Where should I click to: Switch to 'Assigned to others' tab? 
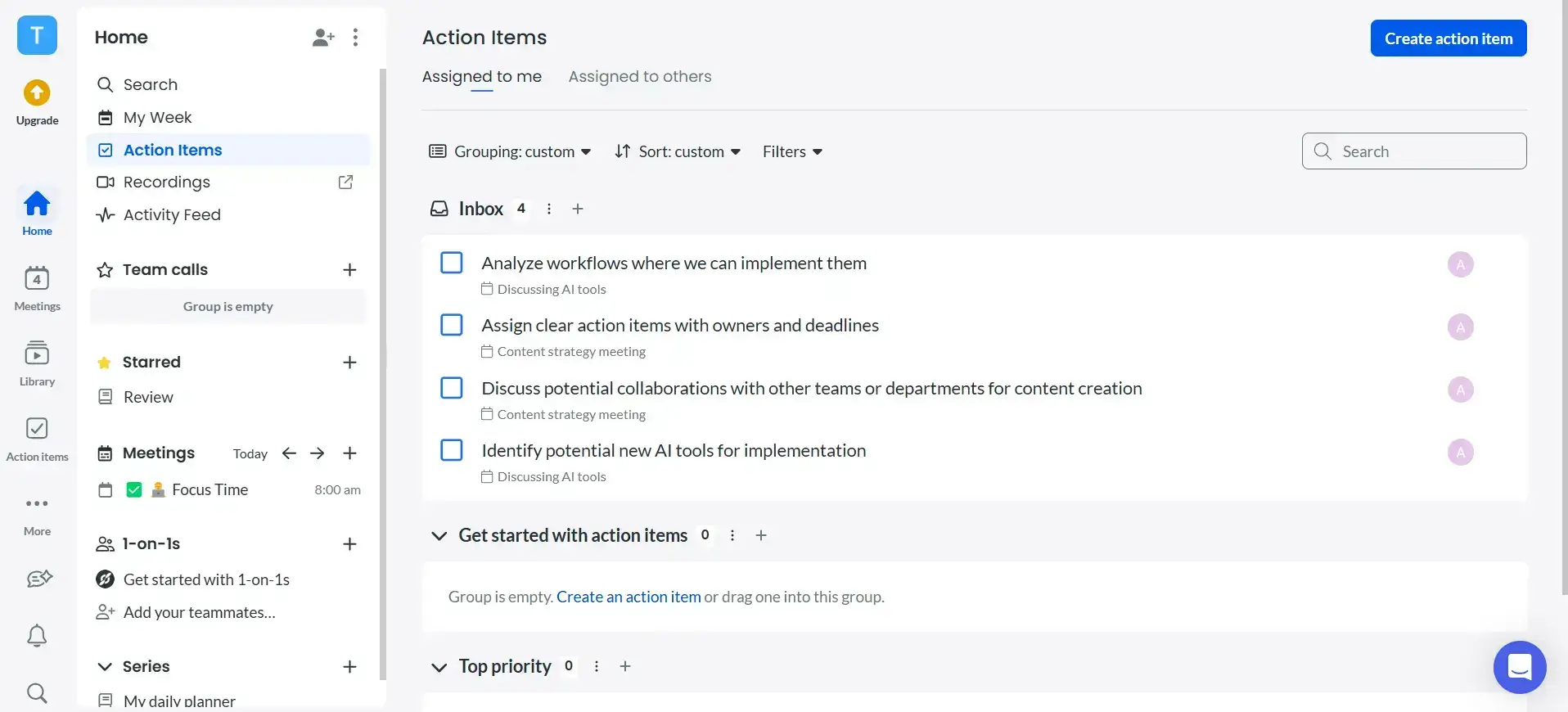click(x=640, y=77)
